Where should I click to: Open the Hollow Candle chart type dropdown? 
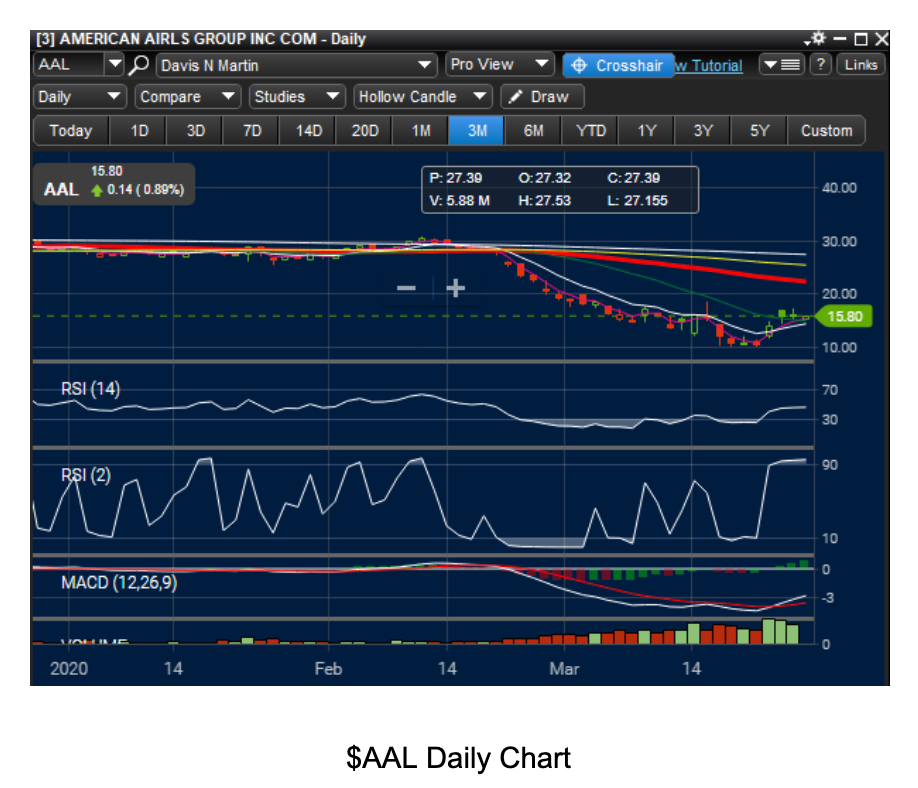pos(423,97)
